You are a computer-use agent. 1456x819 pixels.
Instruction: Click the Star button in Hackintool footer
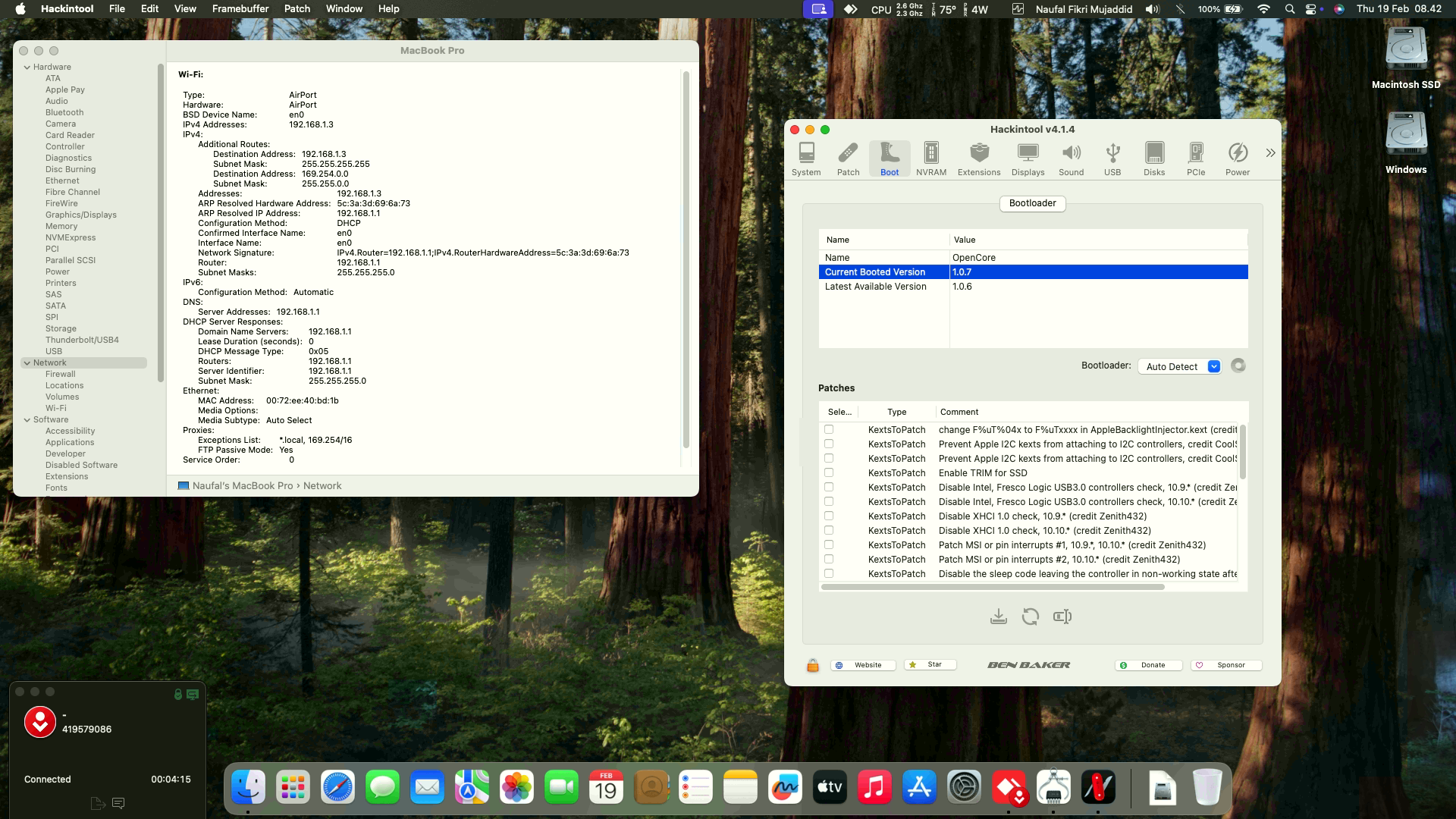pos(930,664)
